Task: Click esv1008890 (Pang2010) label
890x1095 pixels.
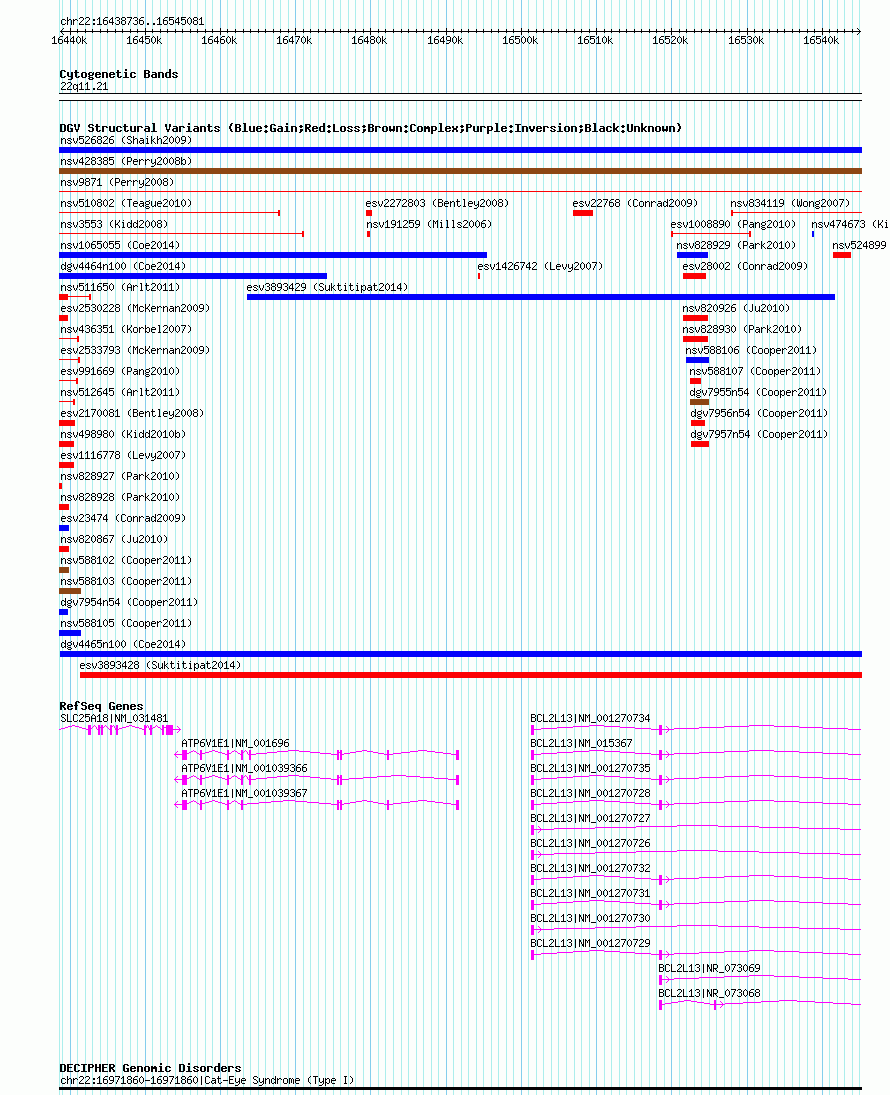Action: click(x=733, y=224)
